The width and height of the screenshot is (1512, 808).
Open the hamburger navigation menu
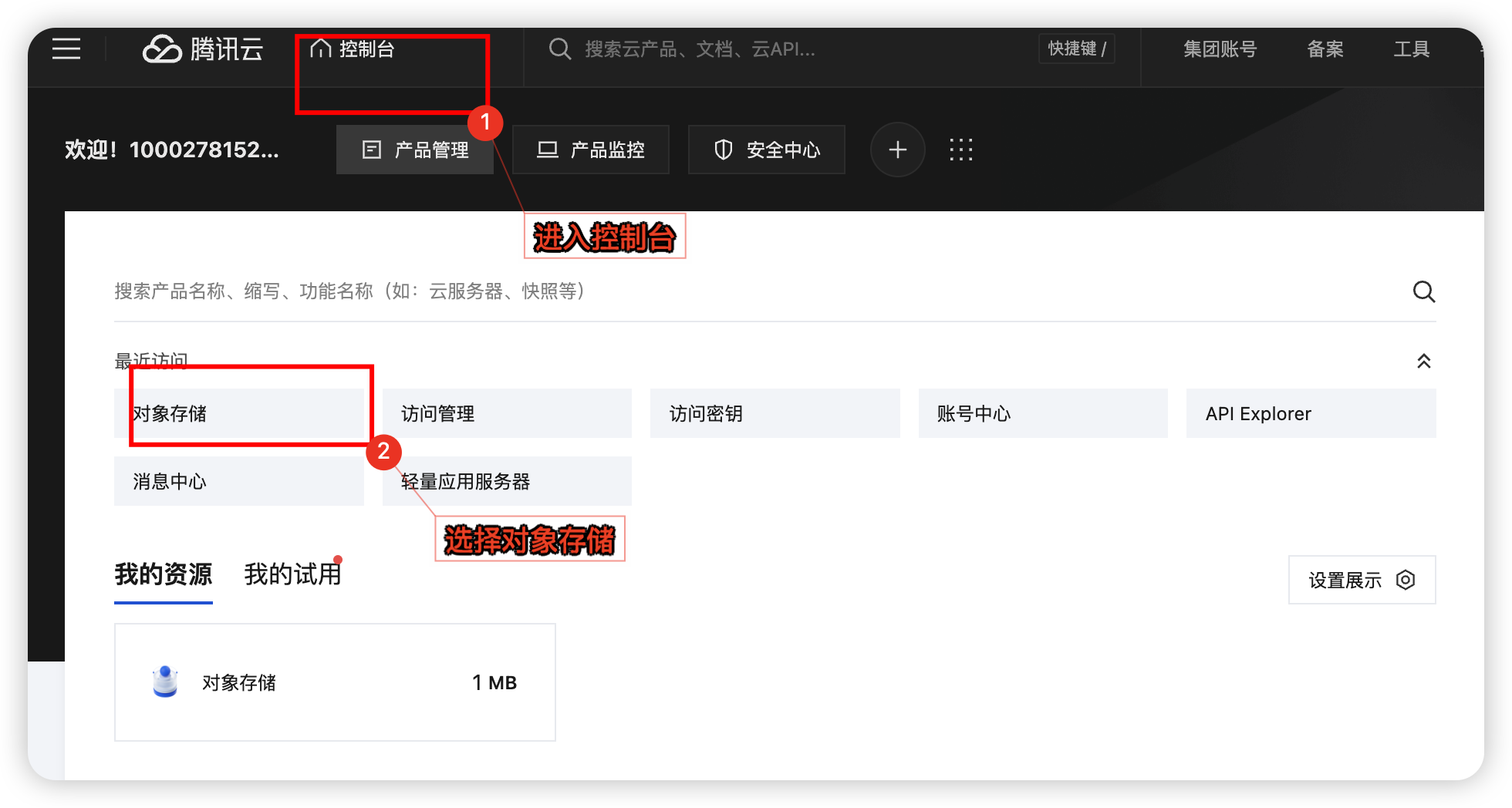66,49
